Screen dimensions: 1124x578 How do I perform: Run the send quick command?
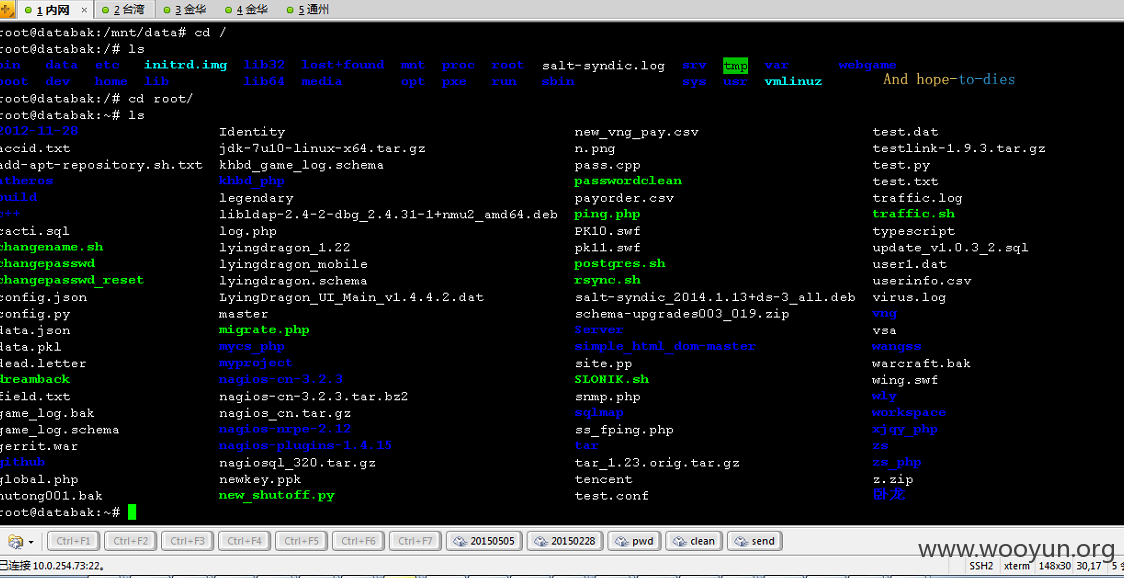(x=754, y=541)
